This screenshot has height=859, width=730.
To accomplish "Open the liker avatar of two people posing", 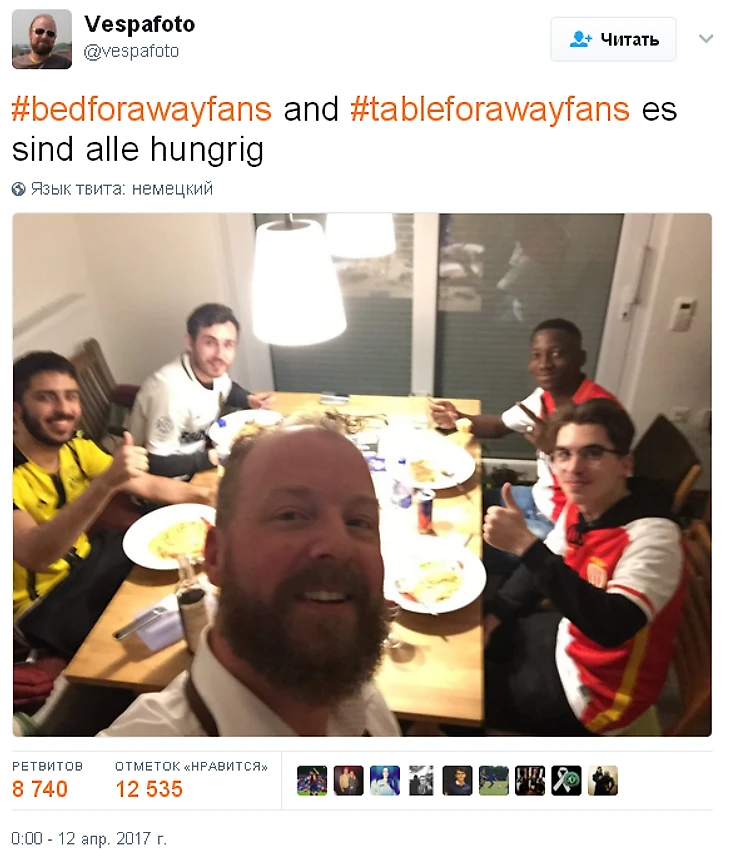I will [x=348, y=780].
